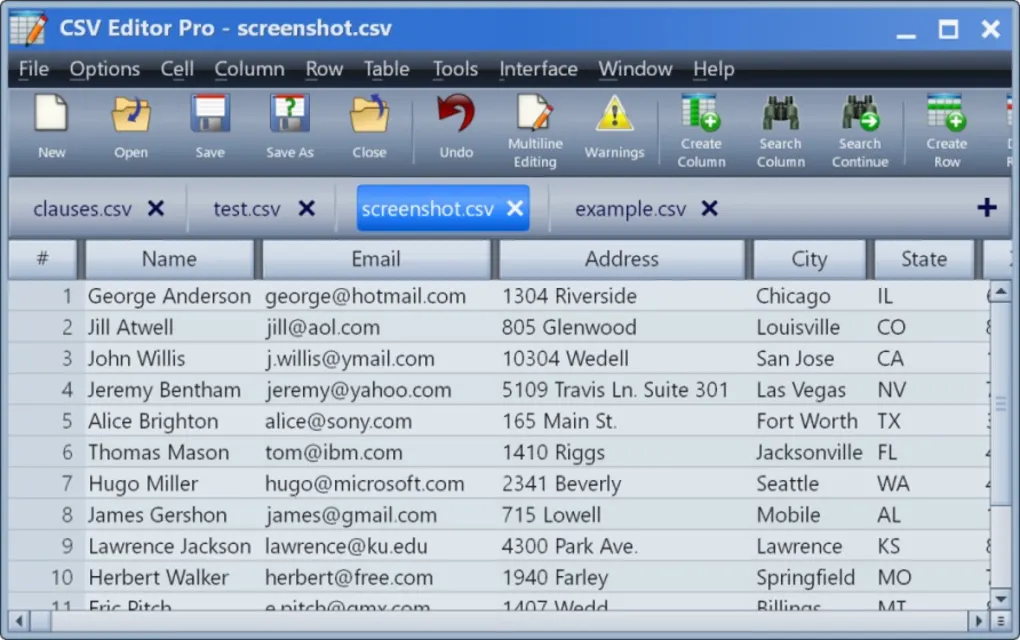Switch to the clauses.csv tab
This screenshot has height=640, width=1020.
(82, 209)
